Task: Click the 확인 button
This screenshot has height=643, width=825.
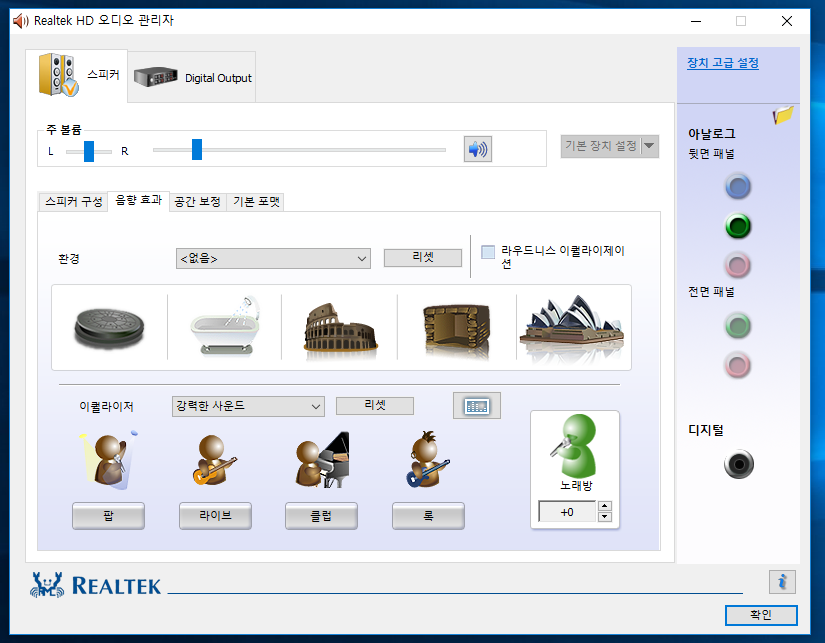Action: (761, 615)
